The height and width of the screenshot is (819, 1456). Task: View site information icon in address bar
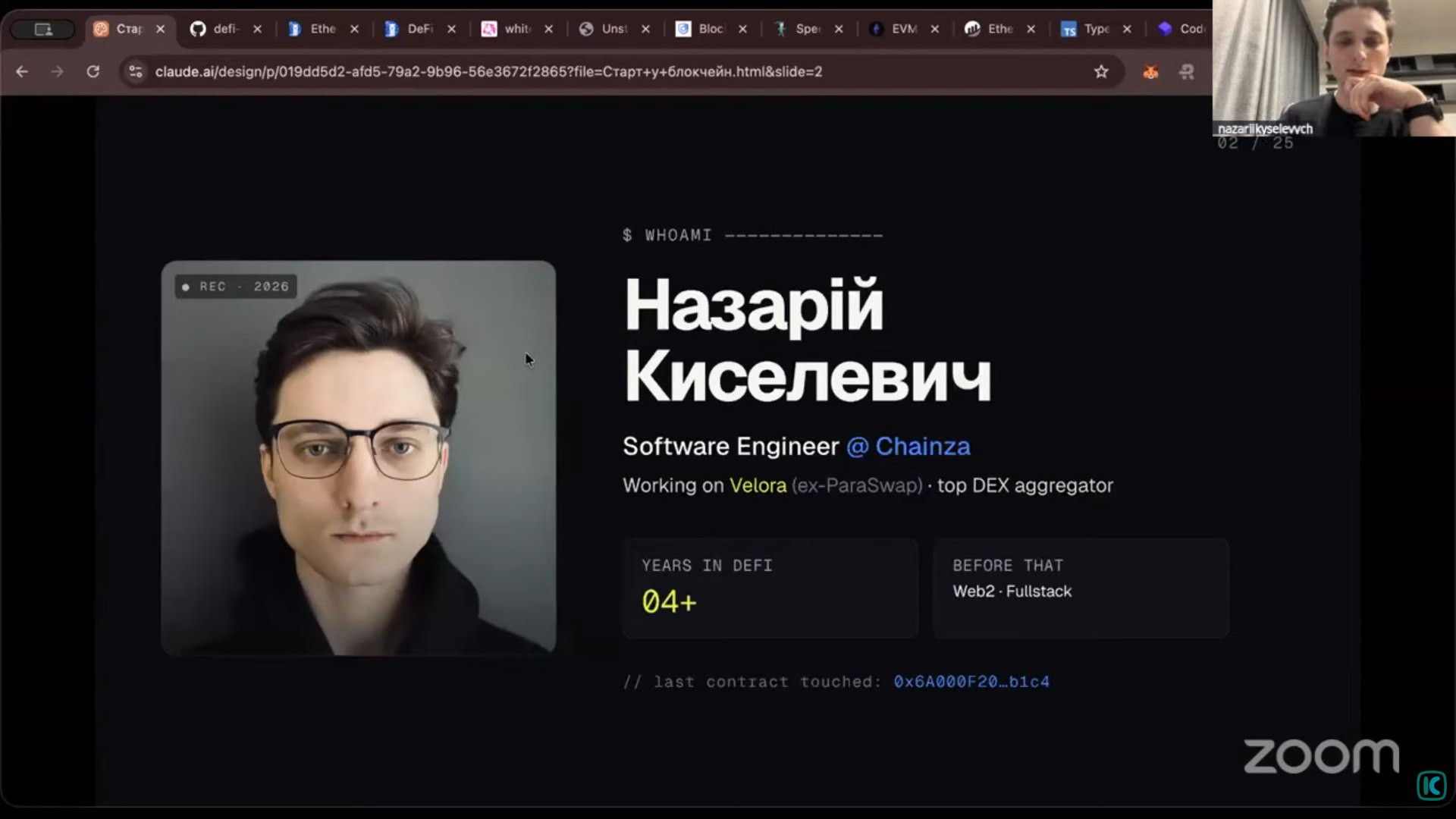[x=136, y=71]
